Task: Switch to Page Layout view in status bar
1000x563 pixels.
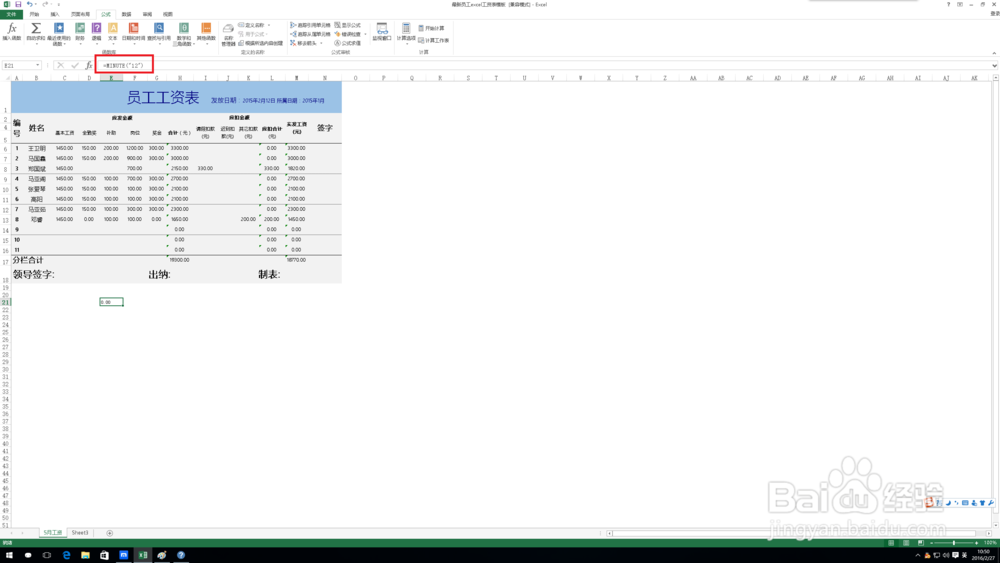Action: tap(906, 543)
